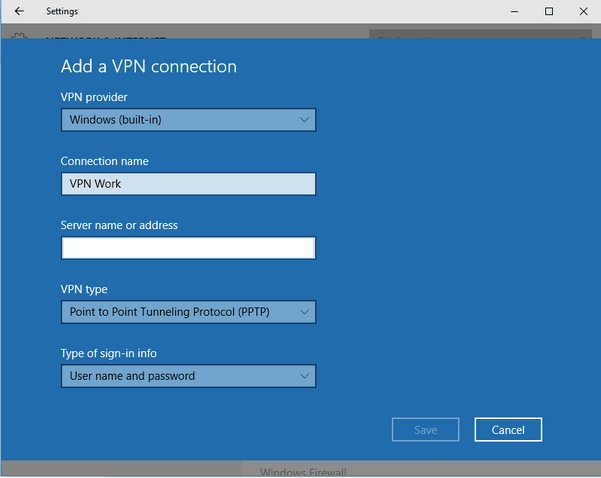The height and width of the screenshot is (478, 601).
Task: Focus the Server name or address field
Action: (x=188, y=248)
